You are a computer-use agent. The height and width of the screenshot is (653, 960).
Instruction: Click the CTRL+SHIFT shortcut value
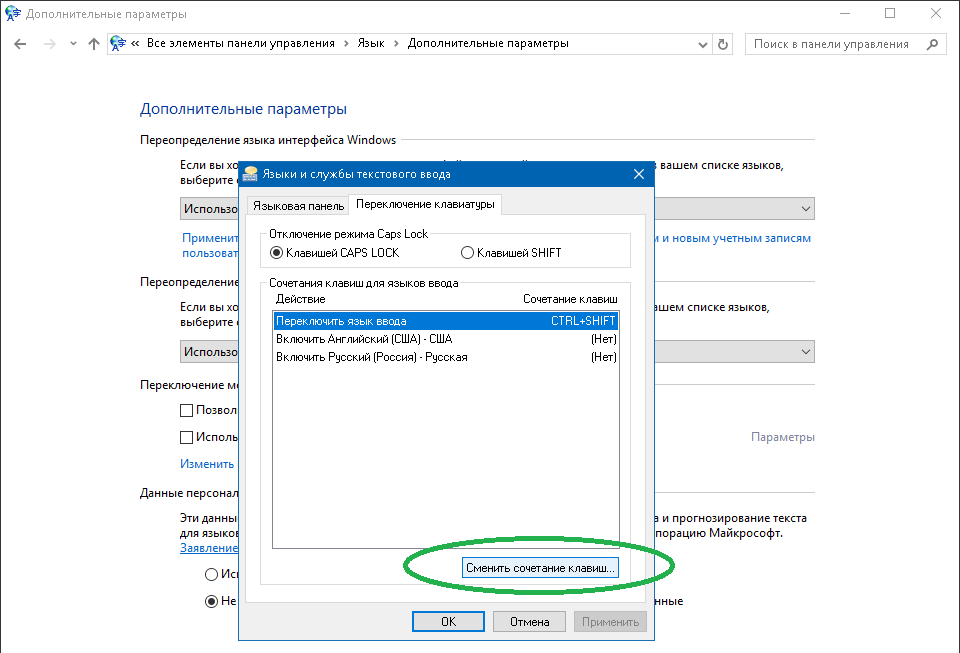click(583, 321)
